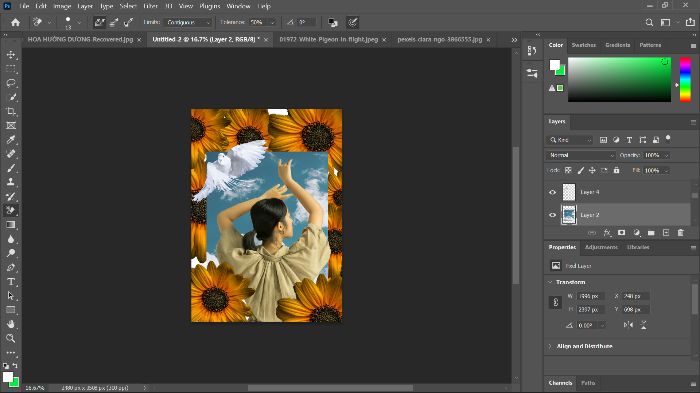Hide Layer 4 visibility eye
700x393 pixels.
tap(552, 192)
